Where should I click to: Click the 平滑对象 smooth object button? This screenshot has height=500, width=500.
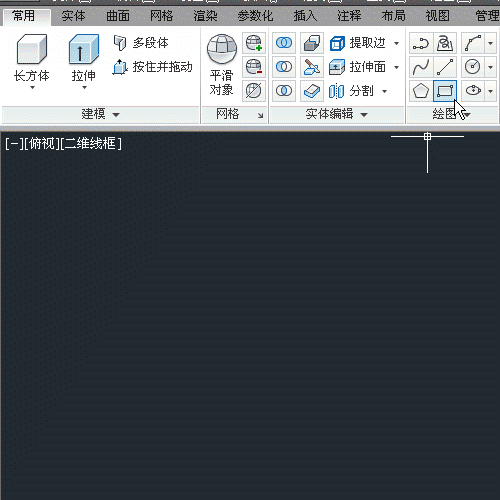click(x=222, y=65)
